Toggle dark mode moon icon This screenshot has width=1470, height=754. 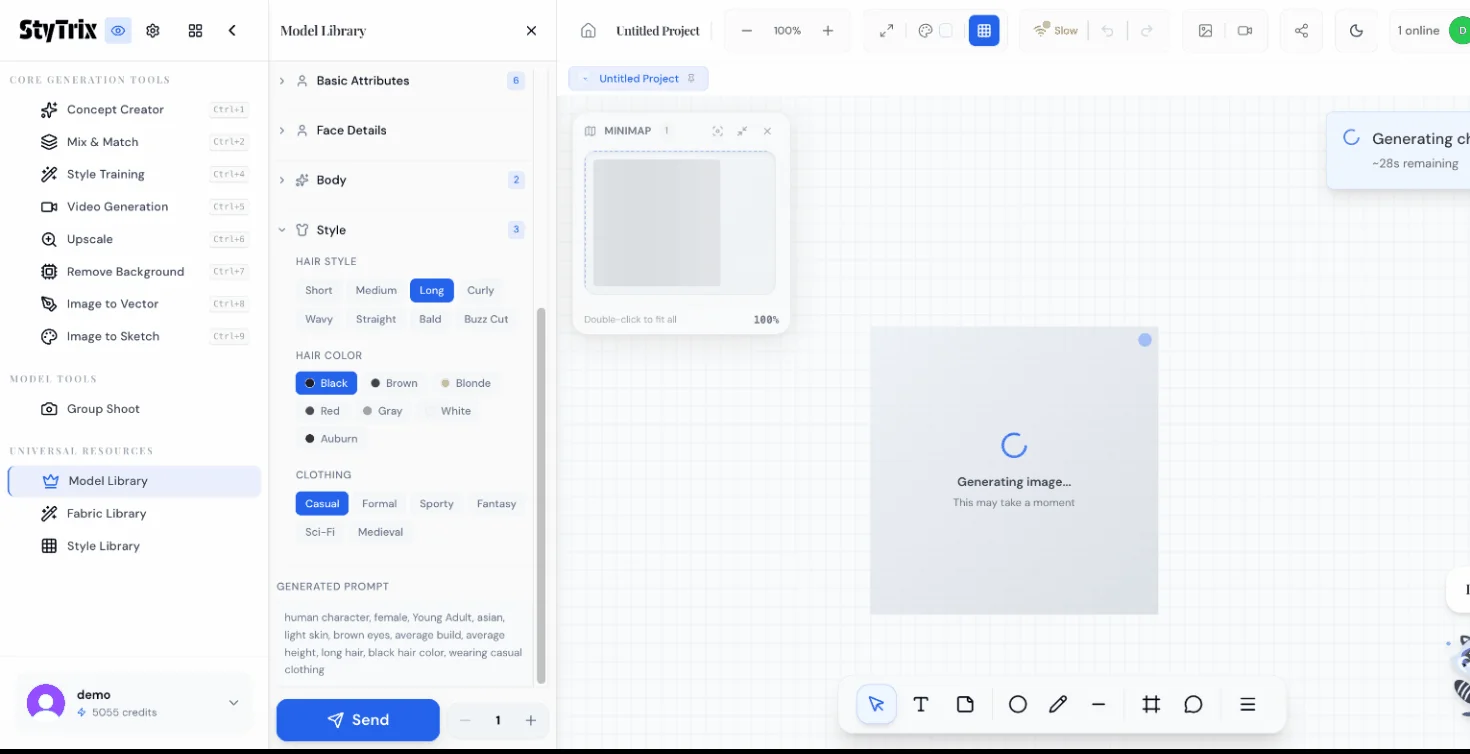coord(1356,31)
